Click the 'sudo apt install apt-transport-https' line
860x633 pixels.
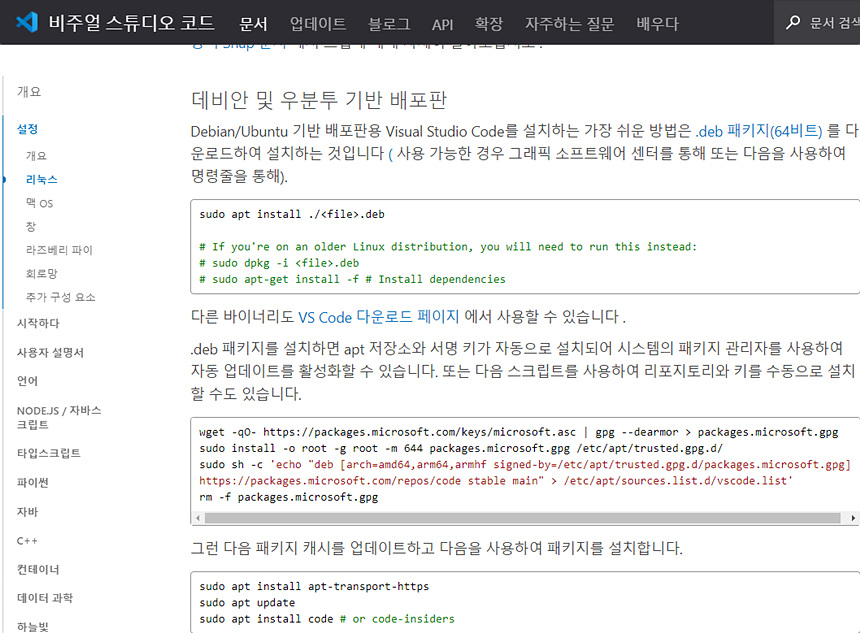(314, 586)
